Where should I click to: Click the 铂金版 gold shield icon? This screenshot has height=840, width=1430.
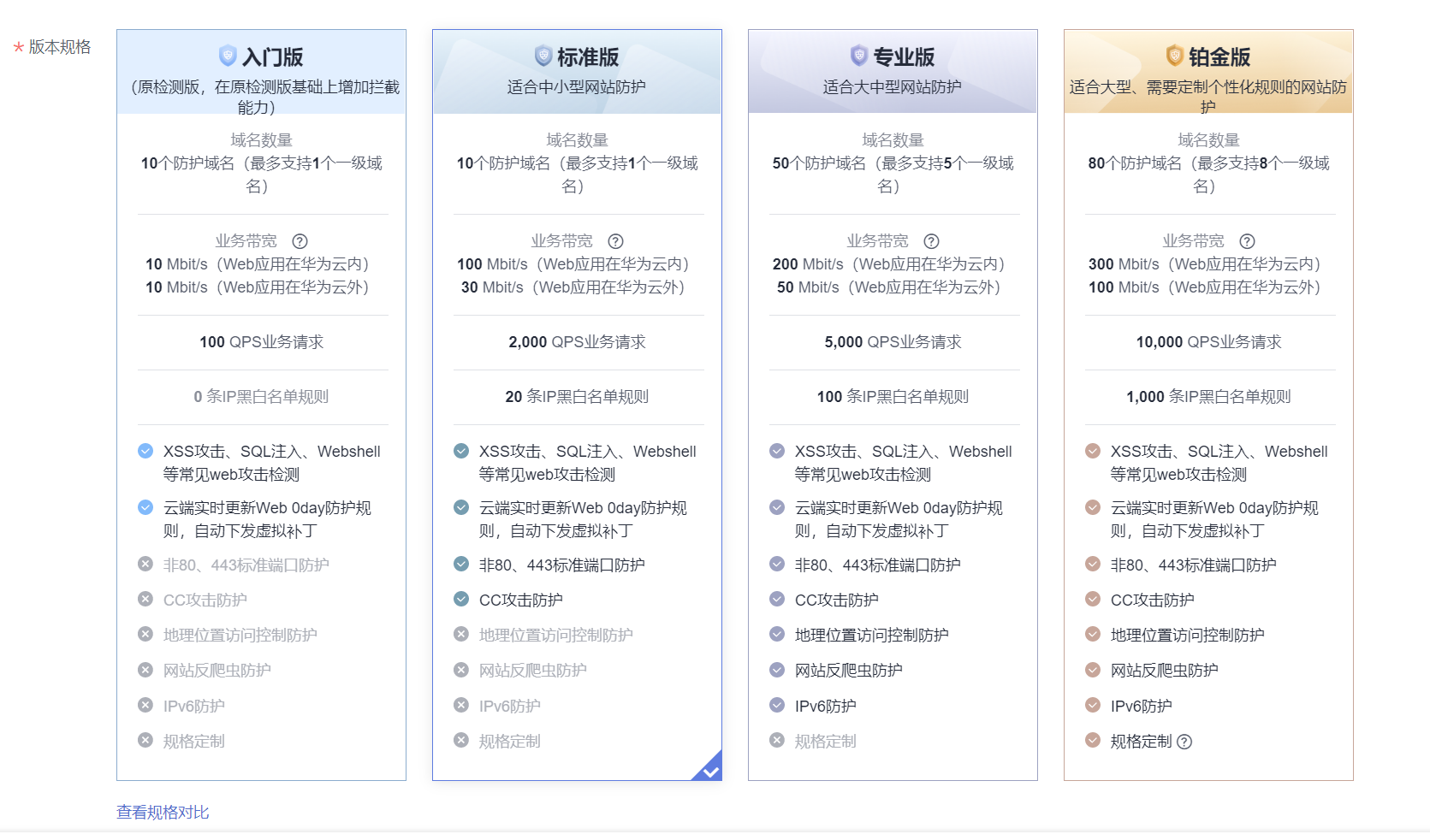1175,56
